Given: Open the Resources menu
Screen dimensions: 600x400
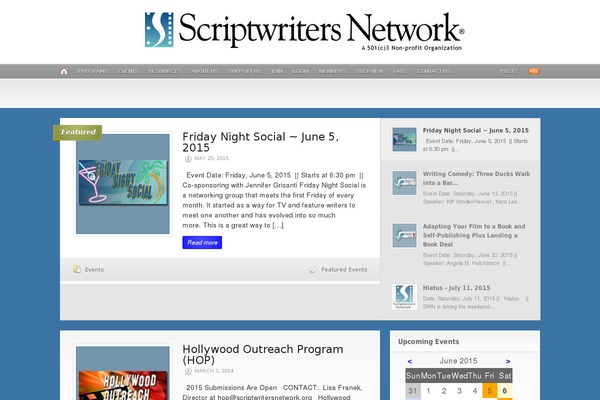Looking at the screenshot, I should [165, 71].
